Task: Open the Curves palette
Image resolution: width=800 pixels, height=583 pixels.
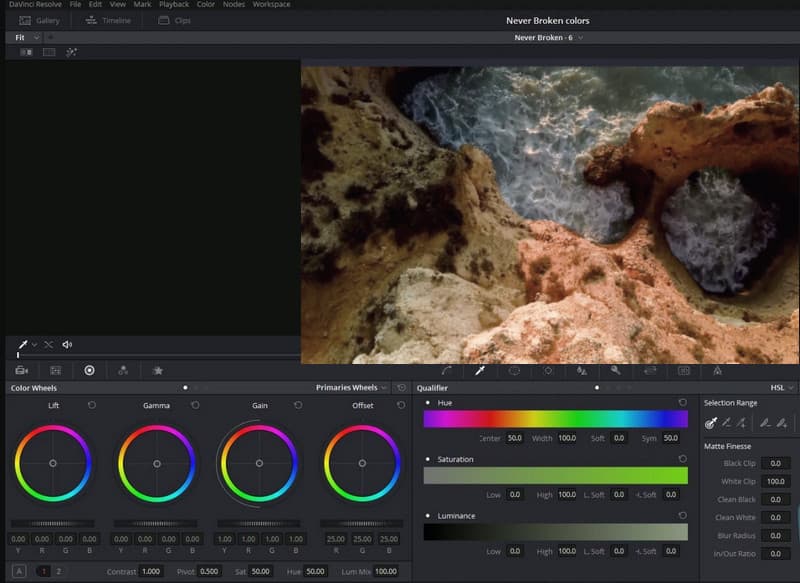Action: (x=446, y=370)
